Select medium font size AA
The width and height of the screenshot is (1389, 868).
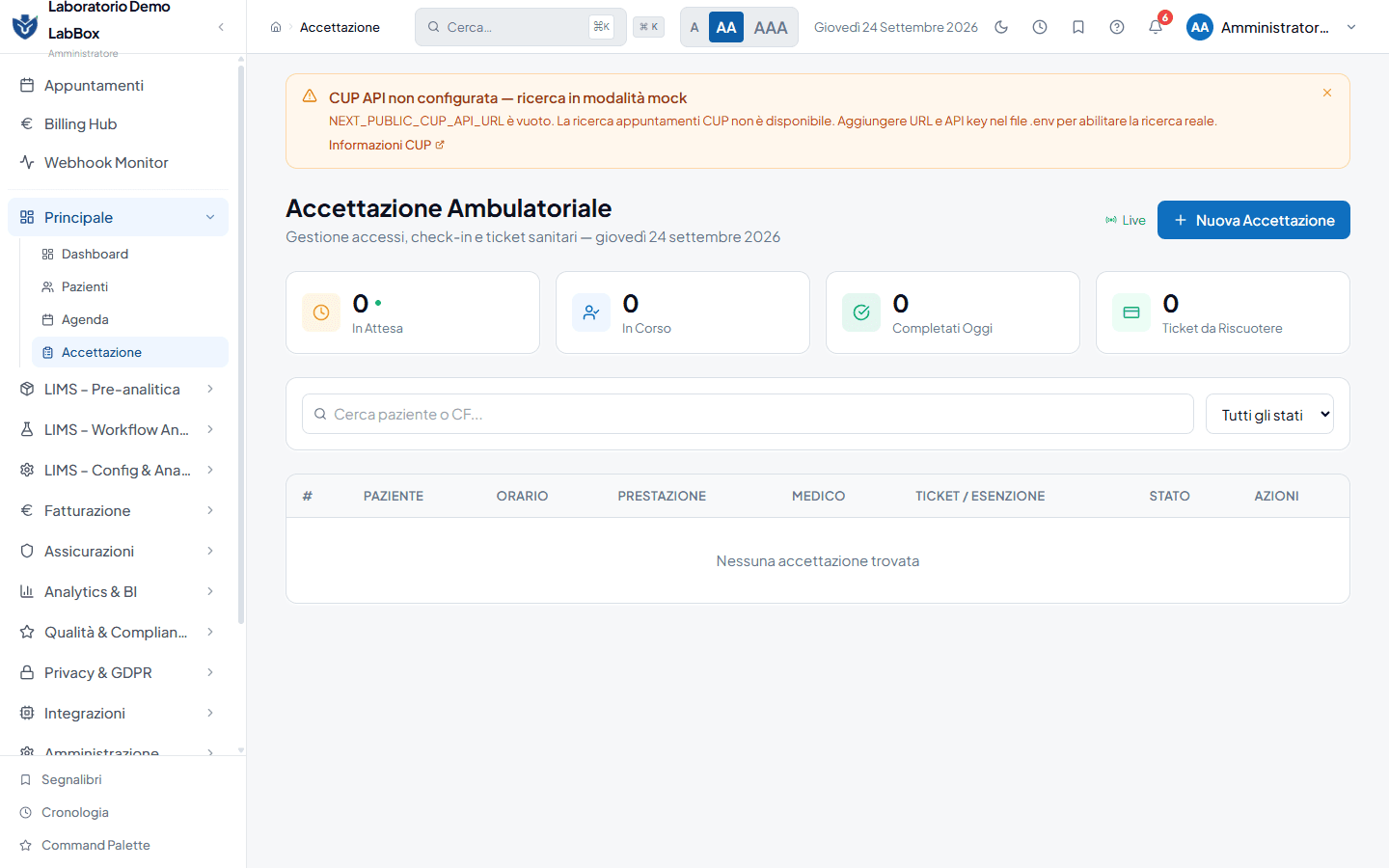(x=726, y=27)
